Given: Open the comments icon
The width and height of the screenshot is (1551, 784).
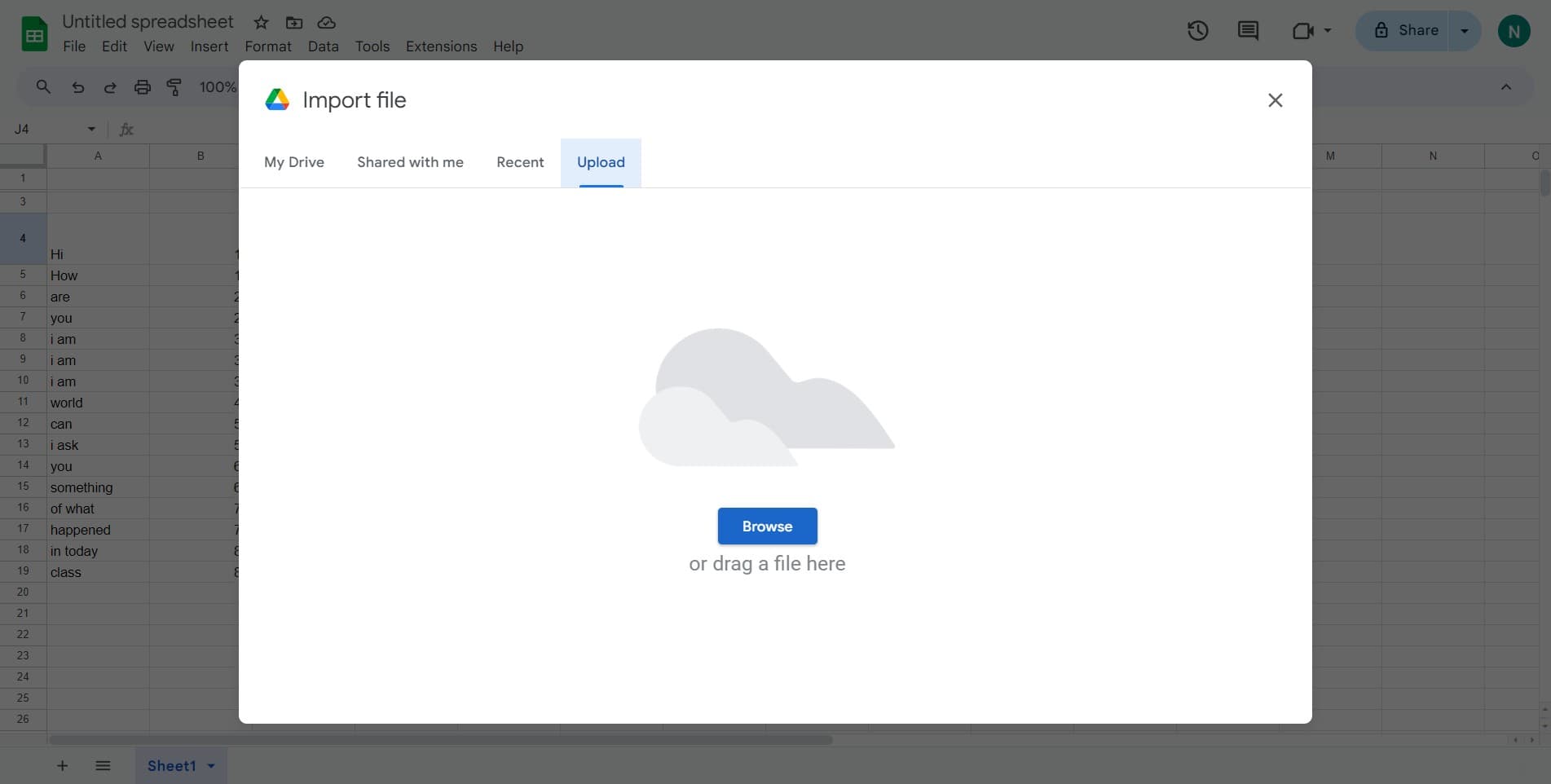Looking at the screenshot, I should click(1248, 31).
